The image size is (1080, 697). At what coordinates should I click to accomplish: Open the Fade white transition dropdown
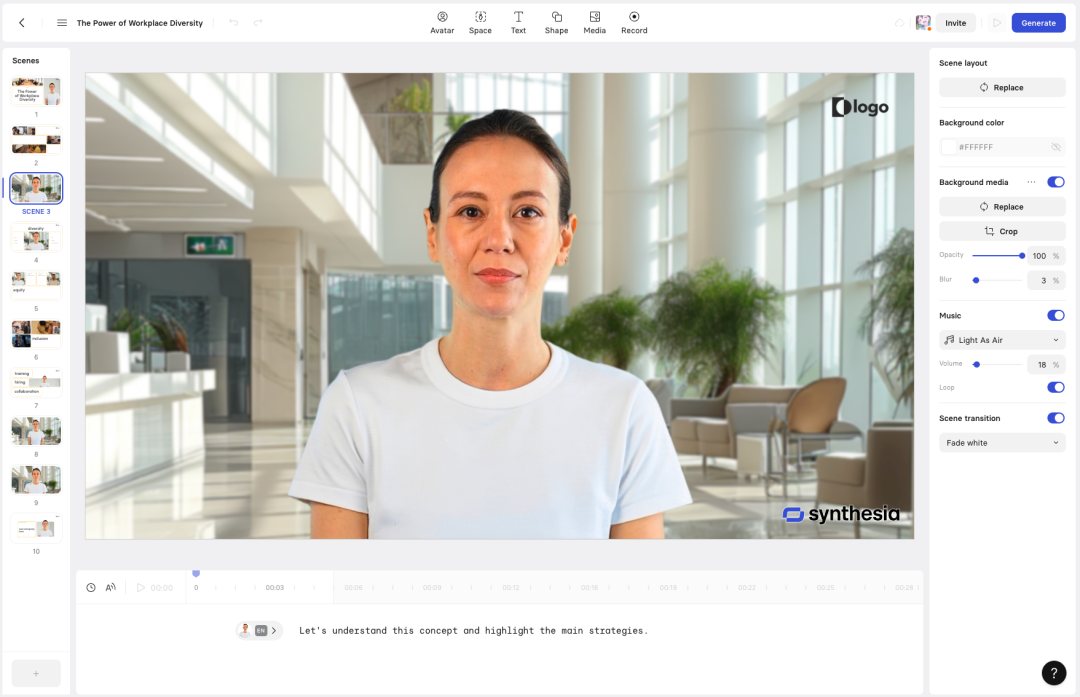click(1001, 443)
